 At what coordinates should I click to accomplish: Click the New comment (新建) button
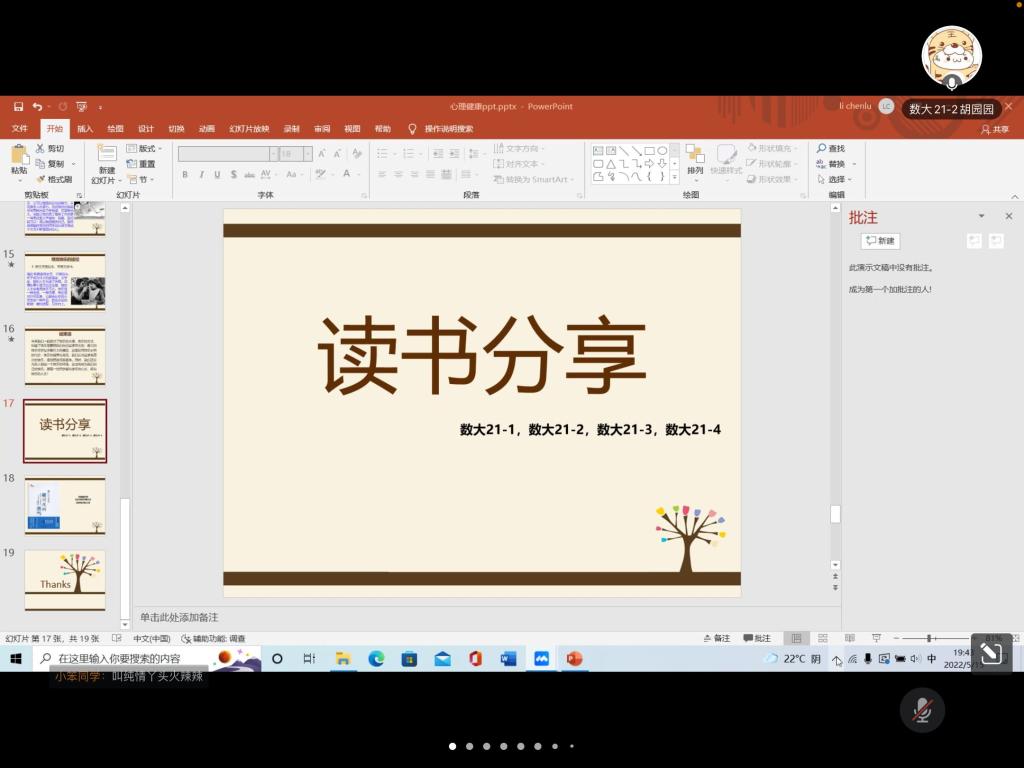point(880,241)
